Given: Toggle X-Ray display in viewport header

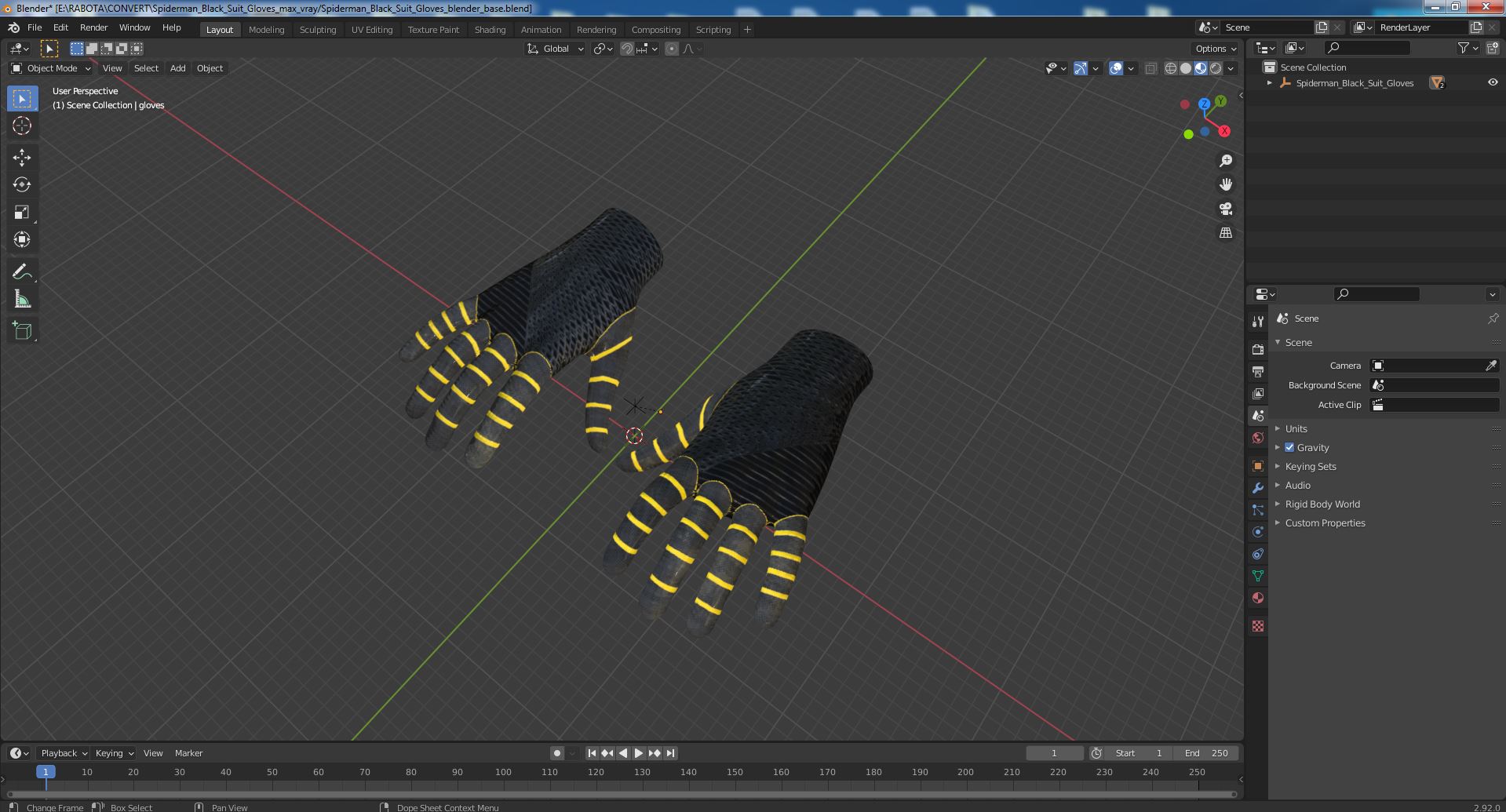Looking at the screenshot, I should coord(1150,68).
